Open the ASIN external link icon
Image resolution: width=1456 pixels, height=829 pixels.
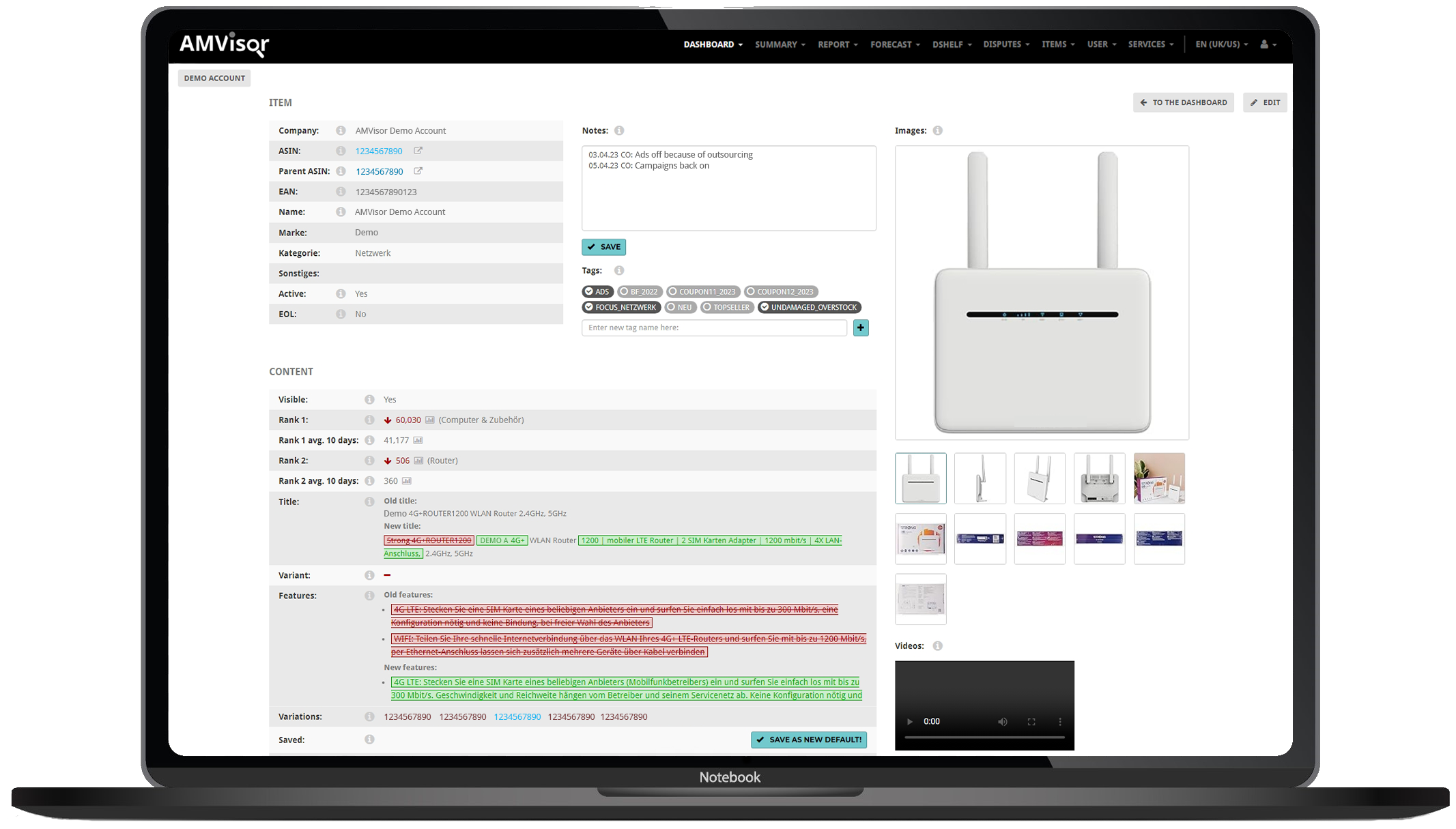click(x=418, y=151)
